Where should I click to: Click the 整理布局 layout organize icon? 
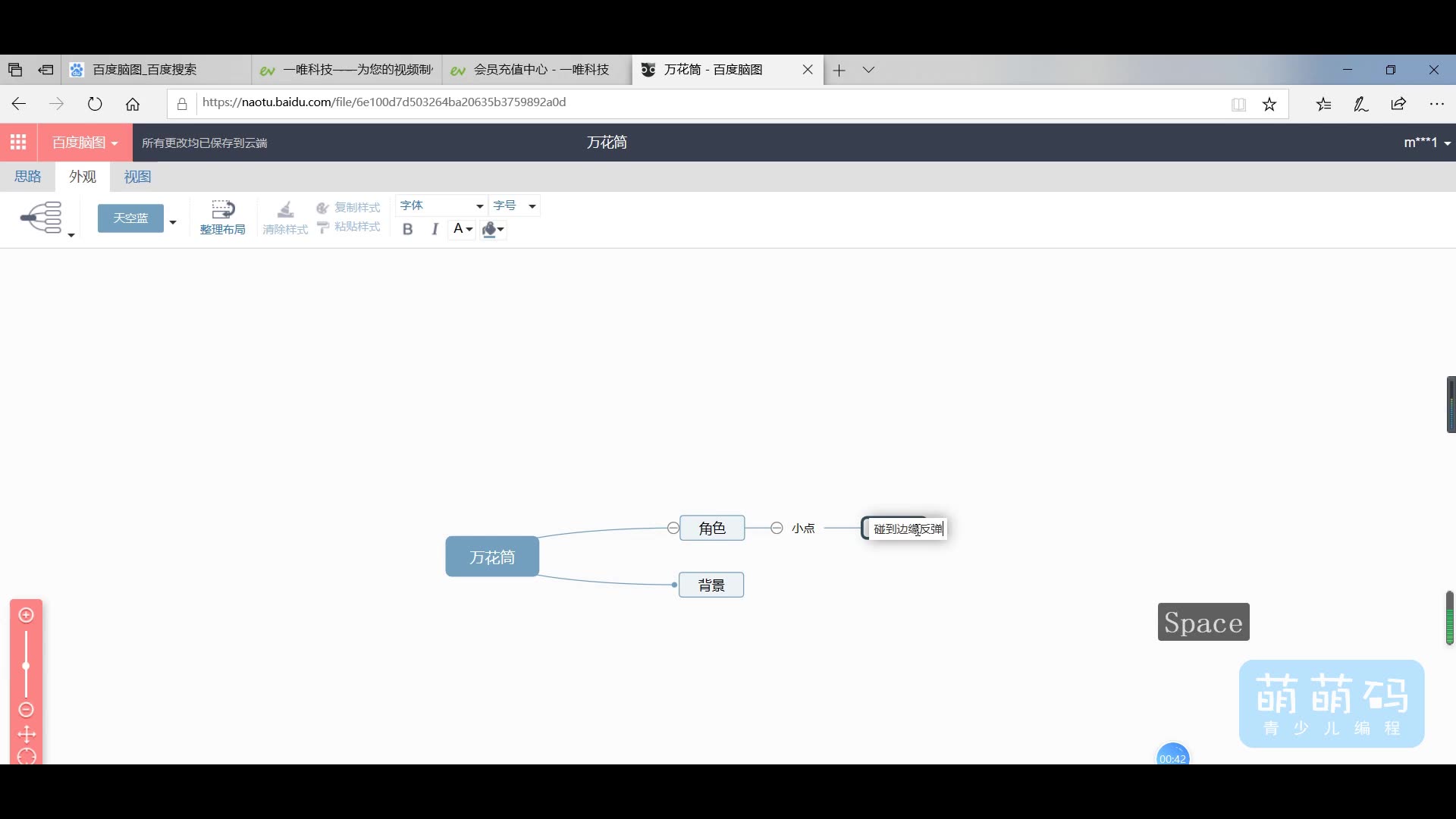tap(222, 210)
